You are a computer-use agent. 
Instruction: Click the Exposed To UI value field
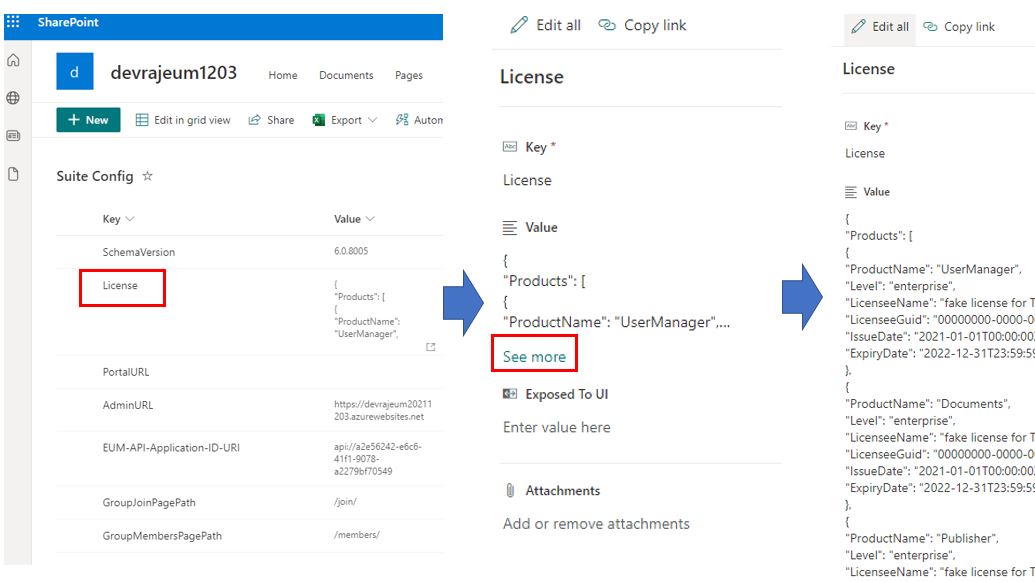coord(556,428)
